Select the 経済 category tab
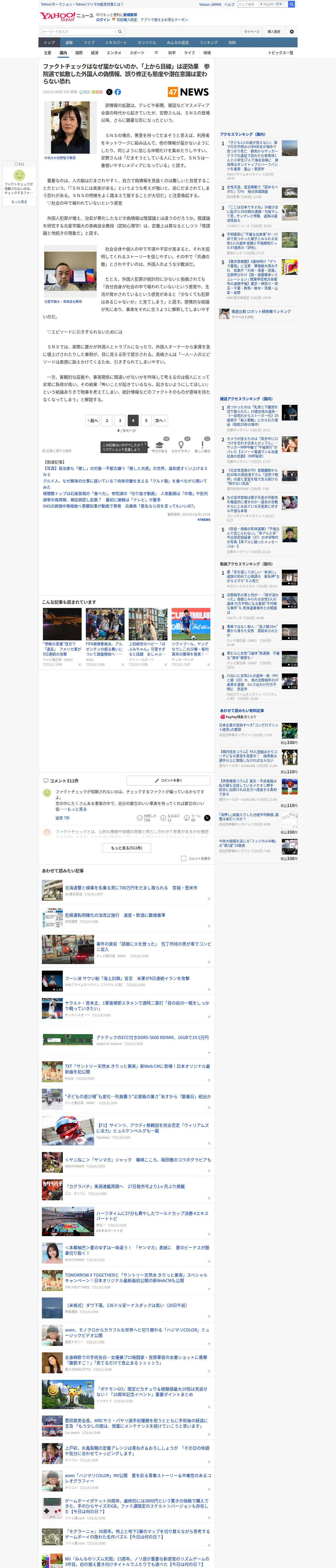336x1568 pixels. coord(94,53)
